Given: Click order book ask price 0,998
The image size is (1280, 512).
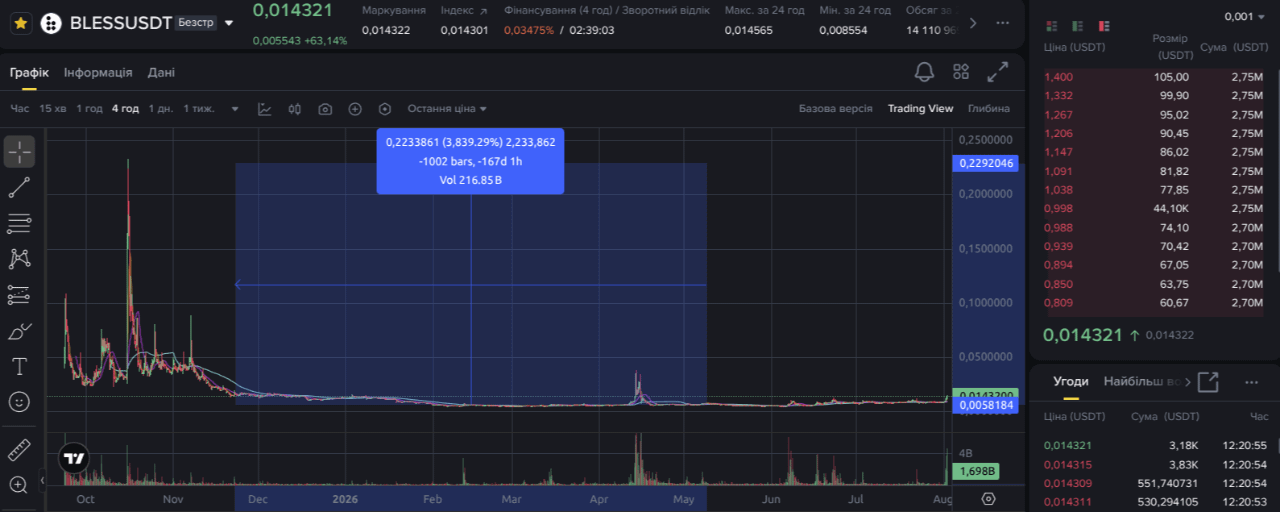Looking at the screenshot, I should pyautogui.click(x=1059, y=208).
